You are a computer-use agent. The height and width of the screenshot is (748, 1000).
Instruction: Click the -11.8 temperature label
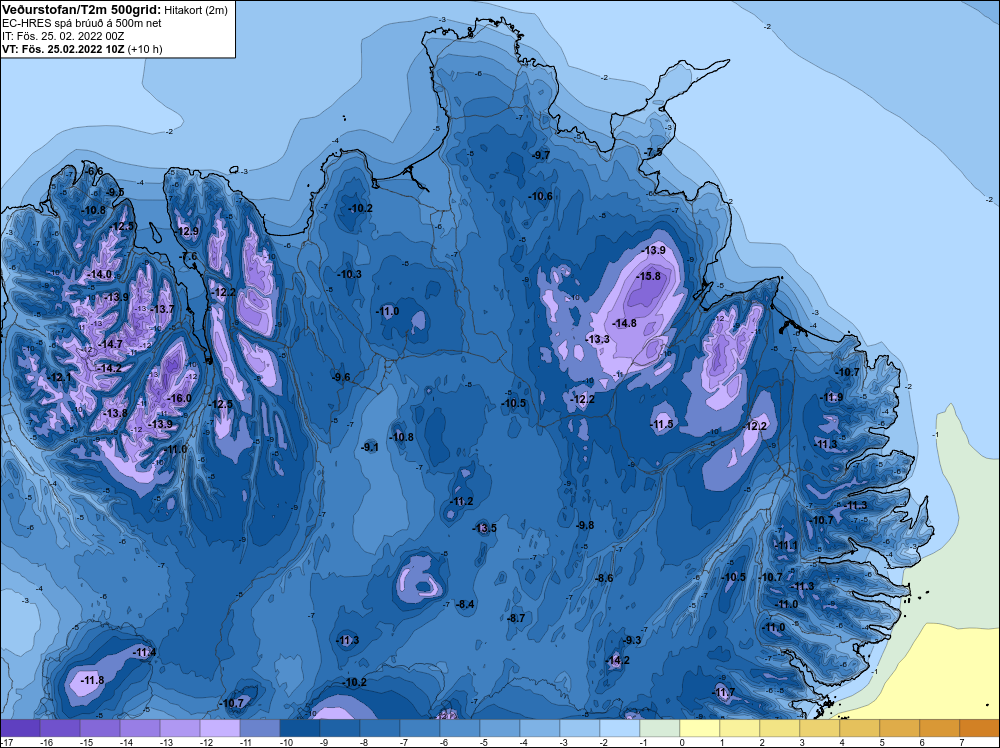(x=92, y=680)
